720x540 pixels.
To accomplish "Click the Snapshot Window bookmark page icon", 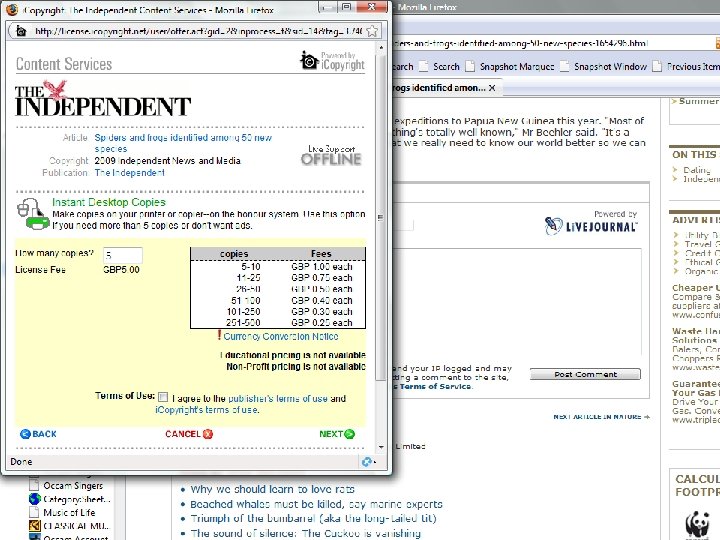I will coord(564,67).
